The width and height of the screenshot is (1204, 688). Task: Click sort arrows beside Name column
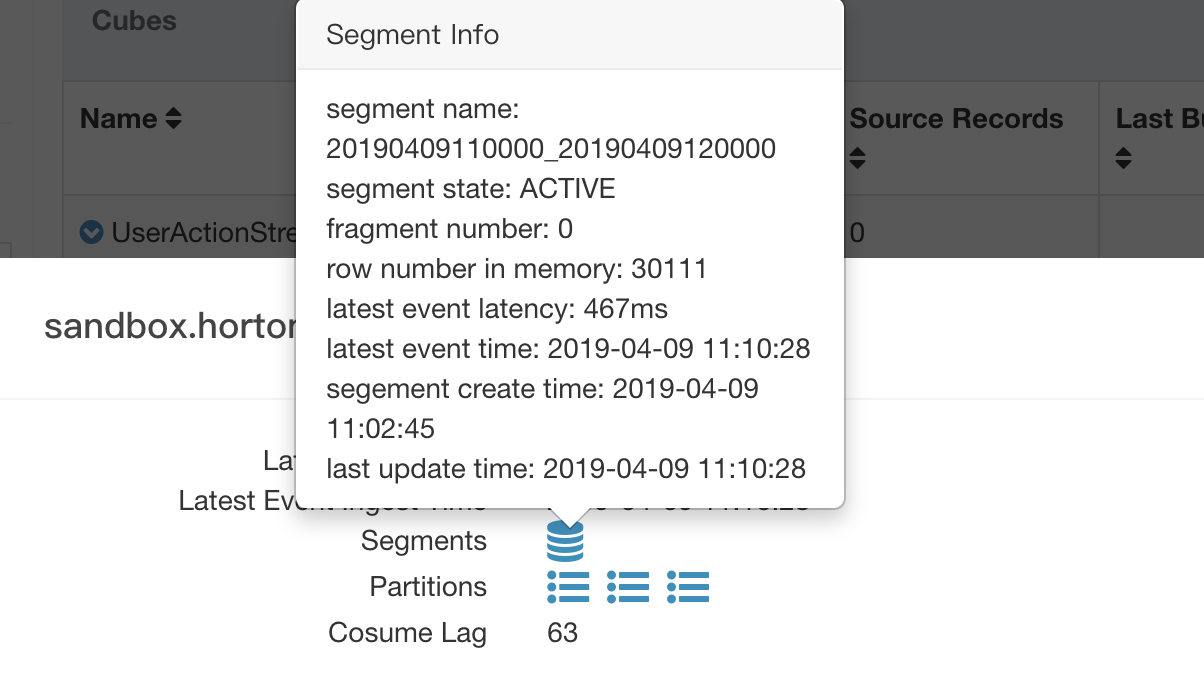pyautogui.click(x=173, y=119)
